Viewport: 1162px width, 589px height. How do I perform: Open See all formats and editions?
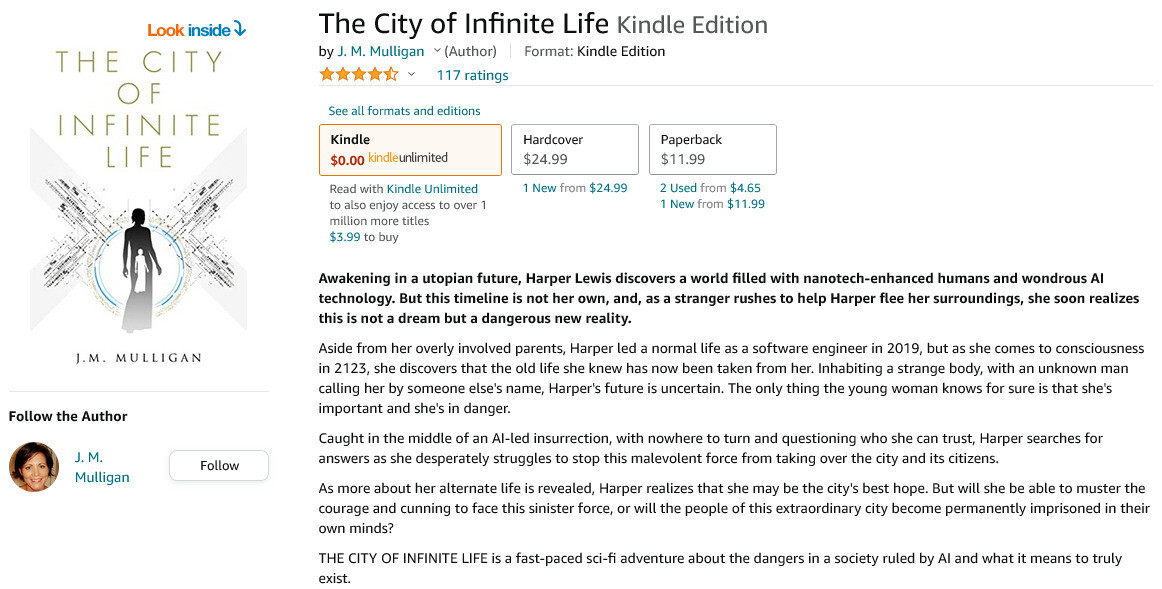tap(404, 111)
